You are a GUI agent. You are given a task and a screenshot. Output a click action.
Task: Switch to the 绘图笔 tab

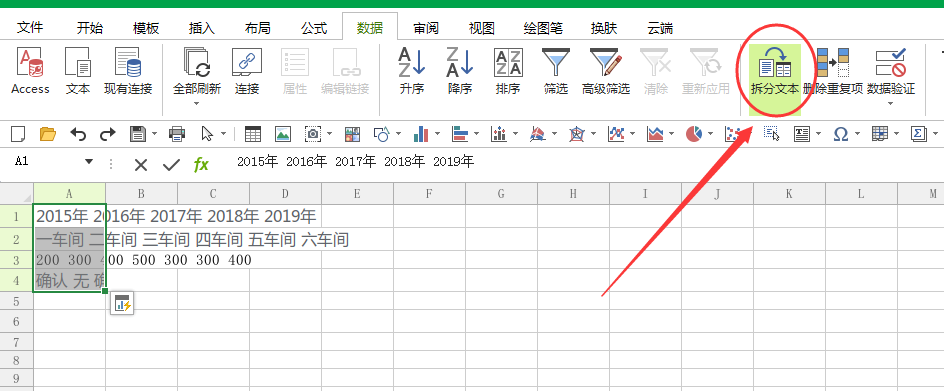(x=543, y=28)
